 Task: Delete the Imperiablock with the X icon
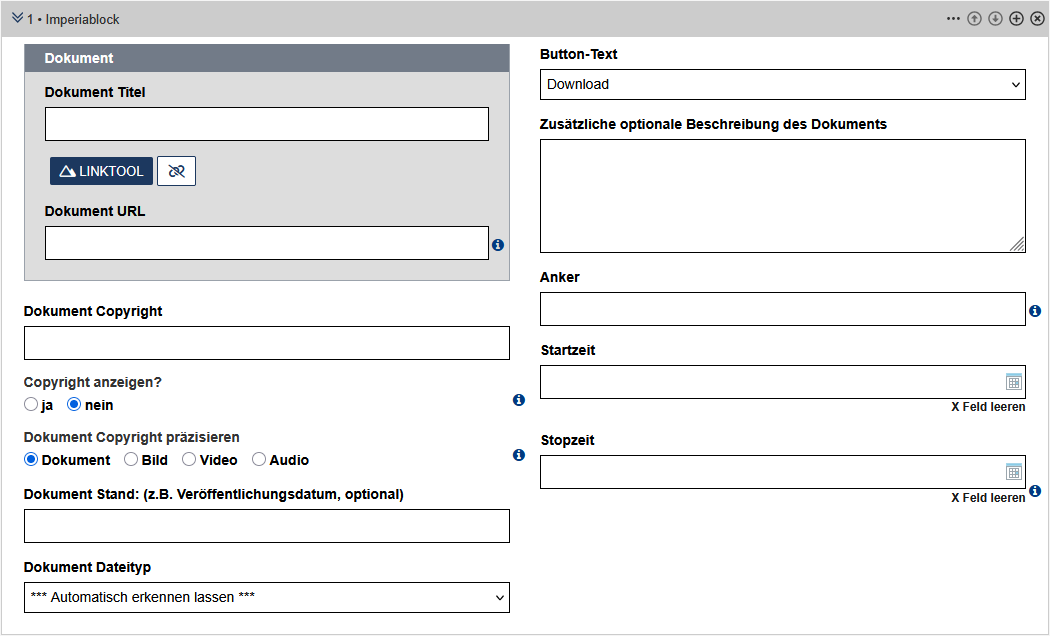[1038, 17]
